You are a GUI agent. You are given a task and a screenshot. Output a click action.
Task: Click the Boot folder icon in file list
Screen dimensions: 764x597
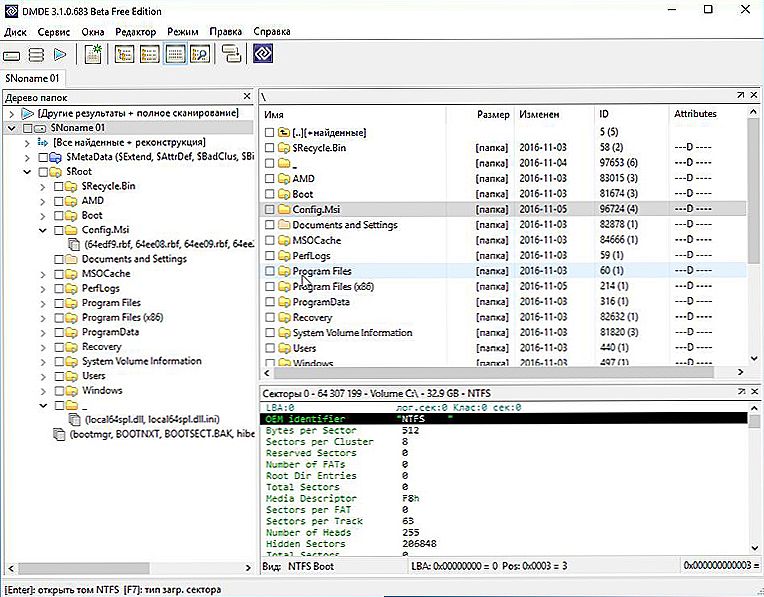284,194
